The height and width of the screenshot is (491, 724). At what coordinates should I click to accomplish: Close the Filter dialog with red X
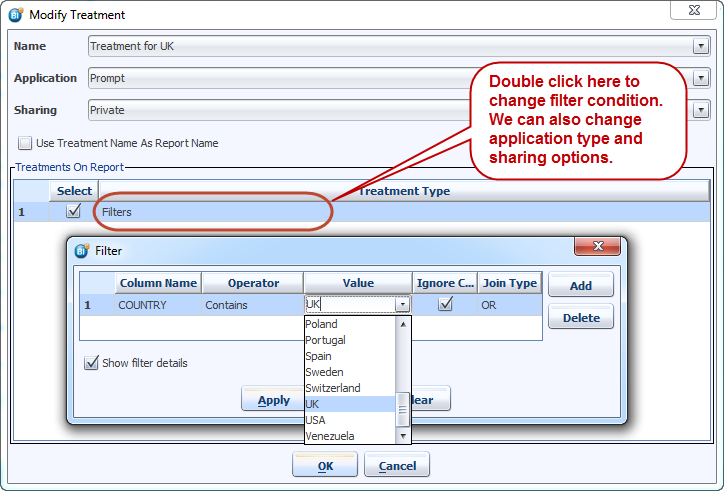tap(598, 247)
